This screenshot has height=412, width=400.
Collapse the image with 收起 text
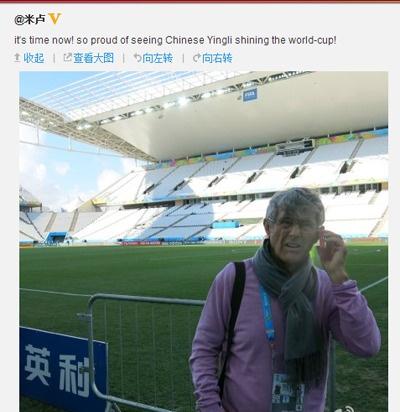(34, 58)
